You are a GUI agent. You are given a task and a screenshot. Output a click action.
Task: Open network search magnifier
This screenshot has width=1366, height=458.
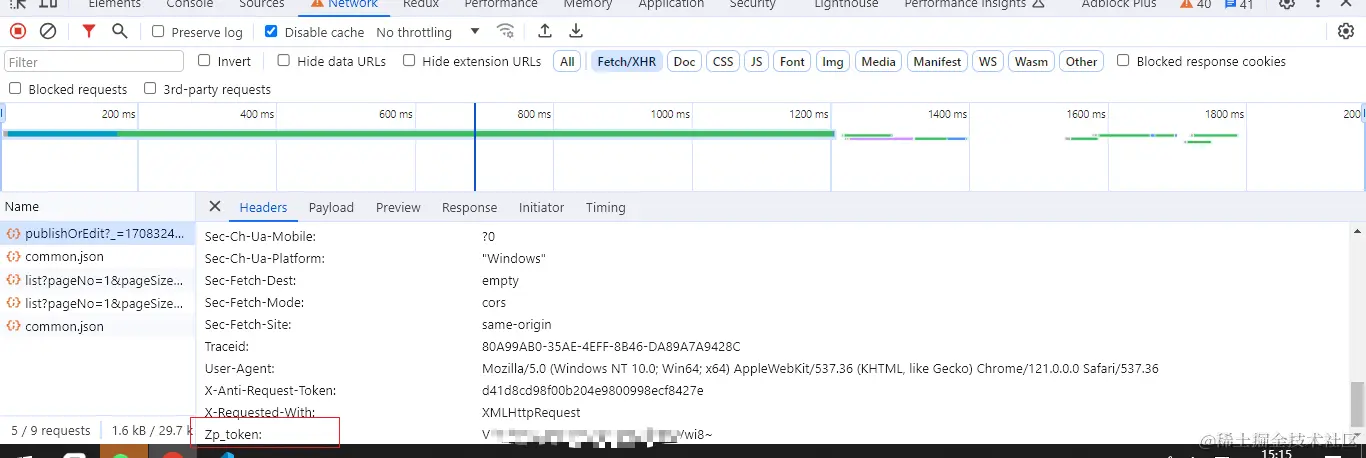(120, 32)
